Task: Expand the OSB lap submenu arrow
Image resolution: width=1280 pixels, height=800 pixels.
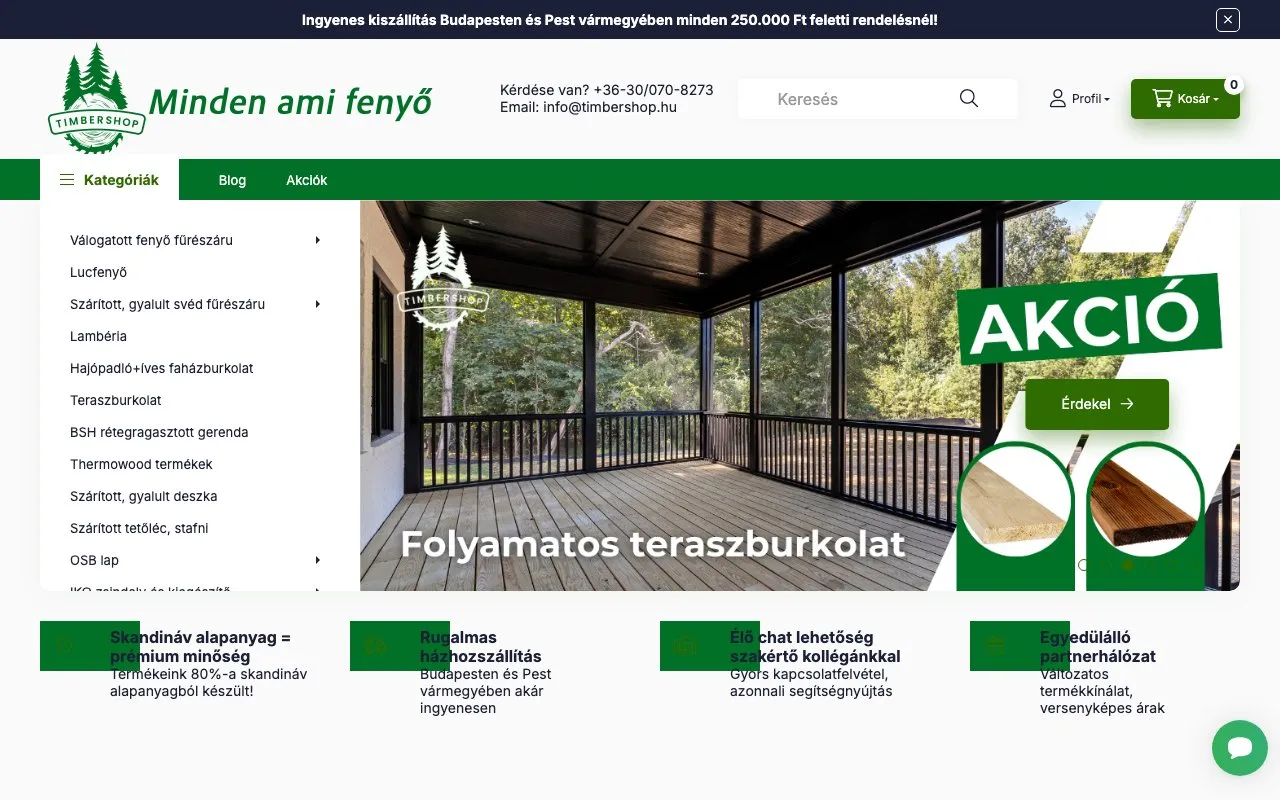Action: 318,560
